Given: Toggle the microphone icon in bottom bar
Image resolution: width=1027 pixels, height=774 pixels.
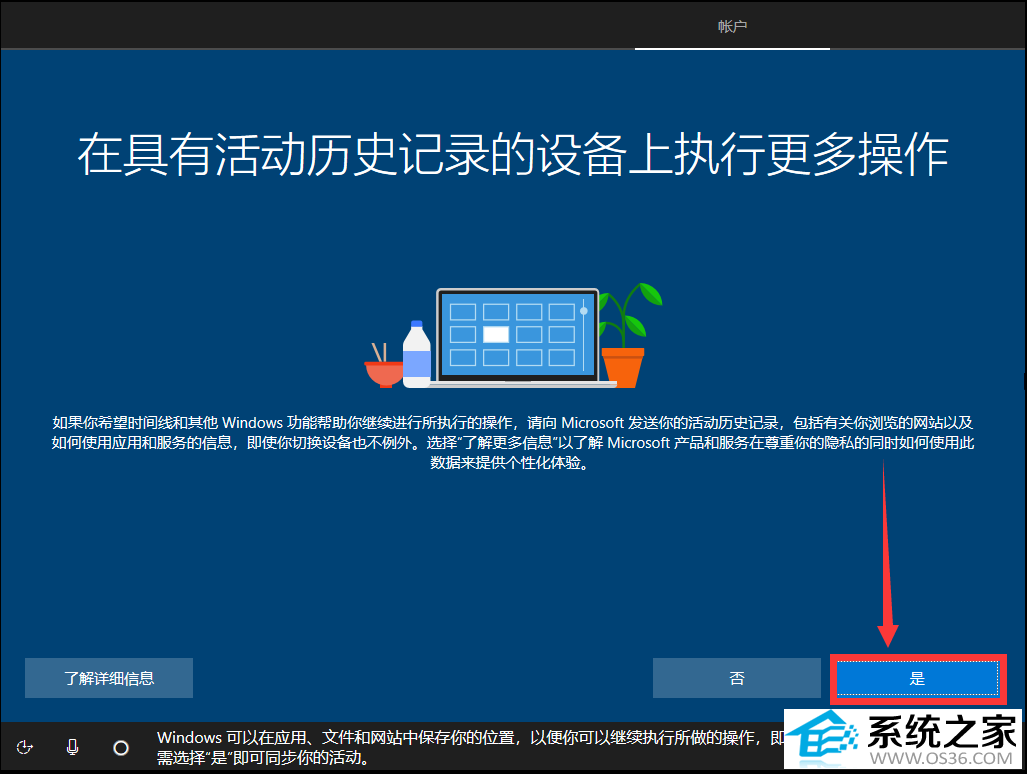Looking at the screenshot, I should [73, 747].
